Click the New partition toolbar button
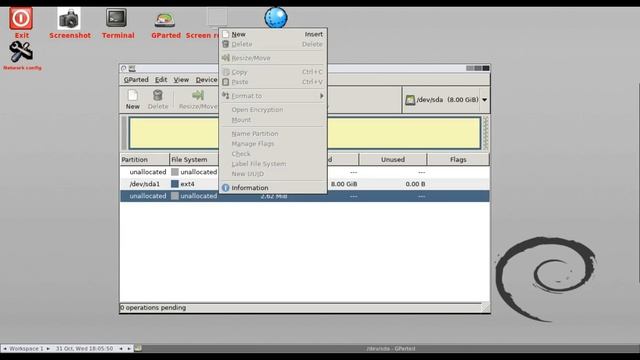This screenshot has height=360, width=640. (x=132, y=100)
